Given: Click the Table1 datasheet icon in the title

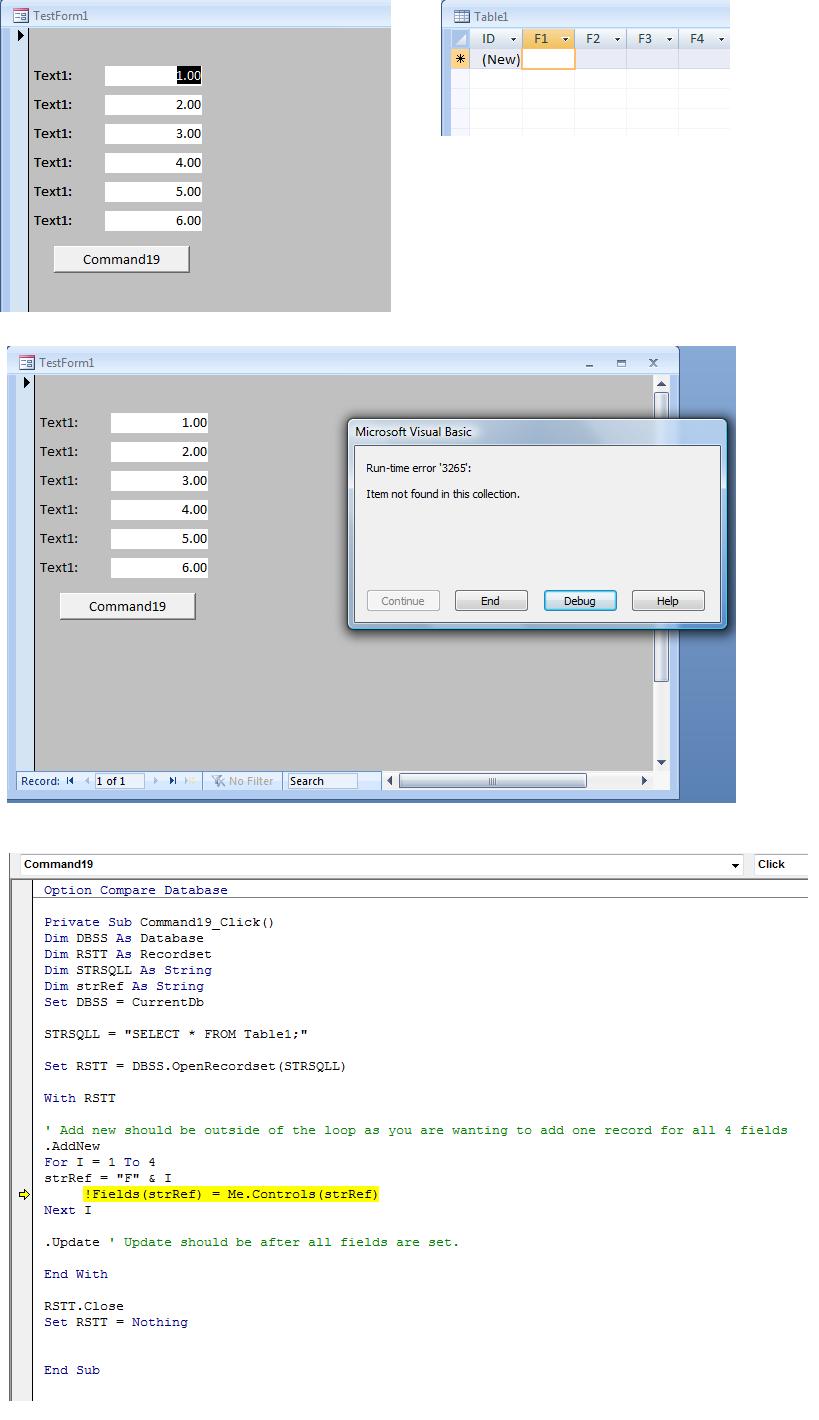Looking at the screenshot, I should tap(461, 16).
